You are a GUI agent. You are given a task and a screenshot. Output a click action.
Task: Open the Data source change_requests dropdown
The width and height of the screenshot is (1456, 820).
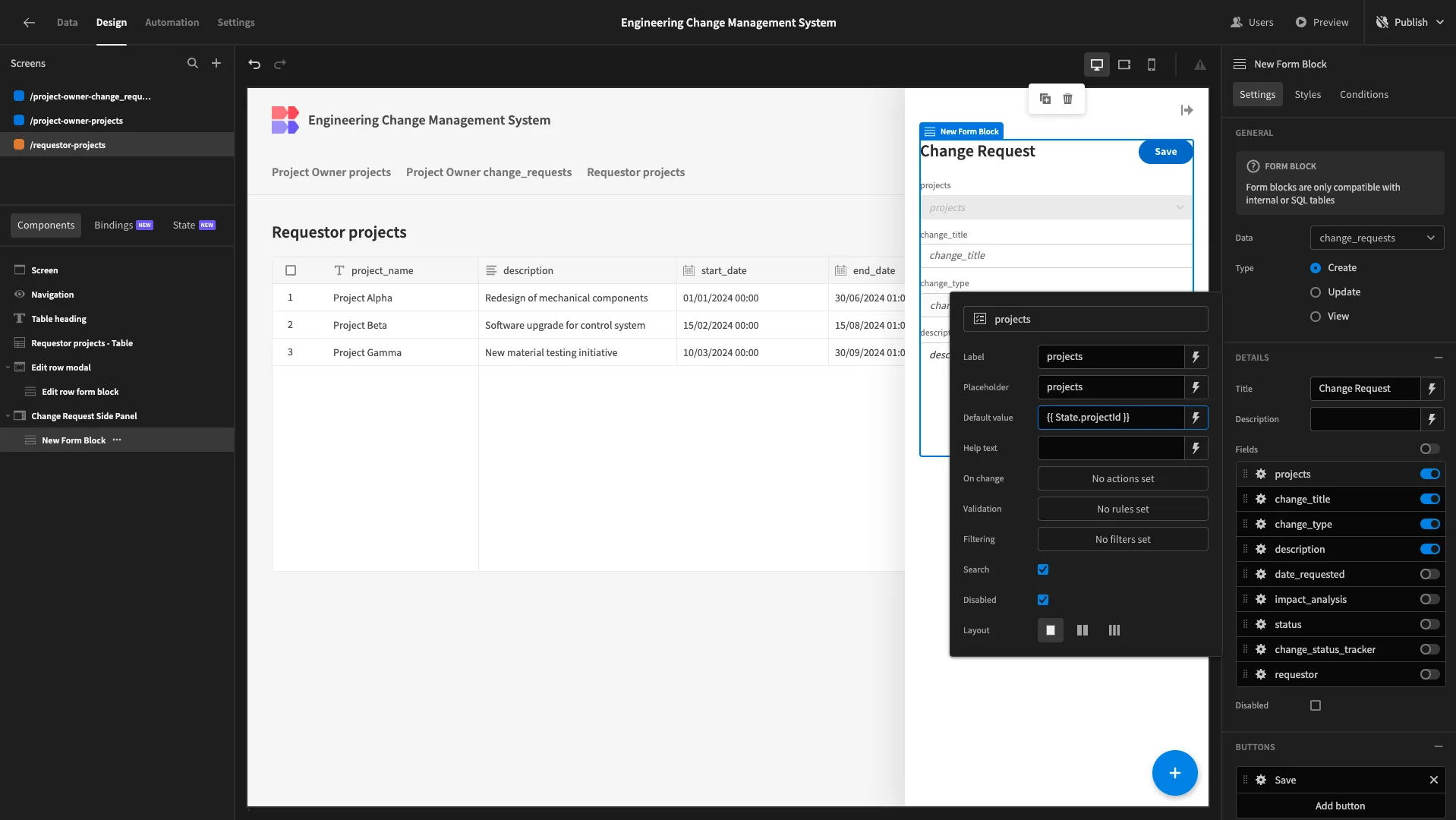pyautogui.click(x=1377, y=238)
